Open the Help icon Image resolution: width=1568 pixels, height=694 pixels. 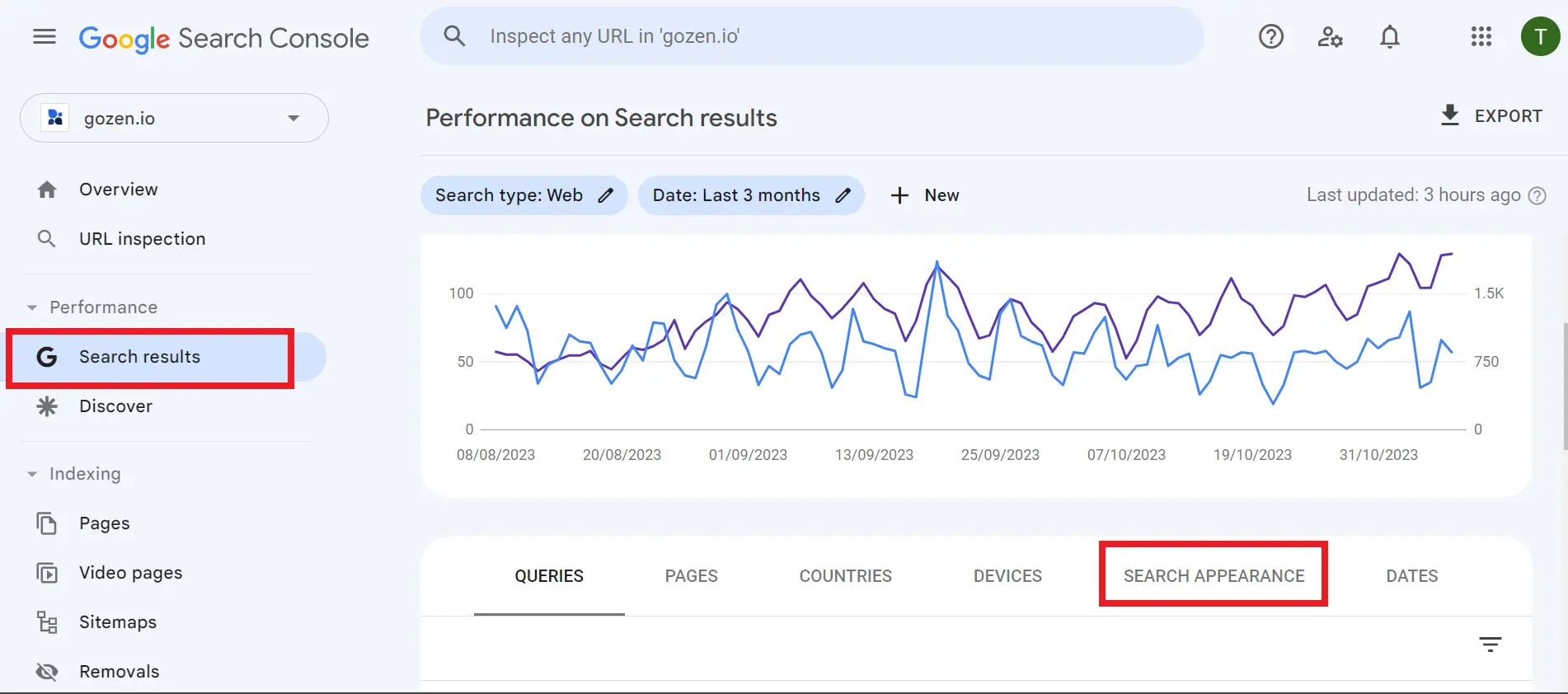point(1270,37)
